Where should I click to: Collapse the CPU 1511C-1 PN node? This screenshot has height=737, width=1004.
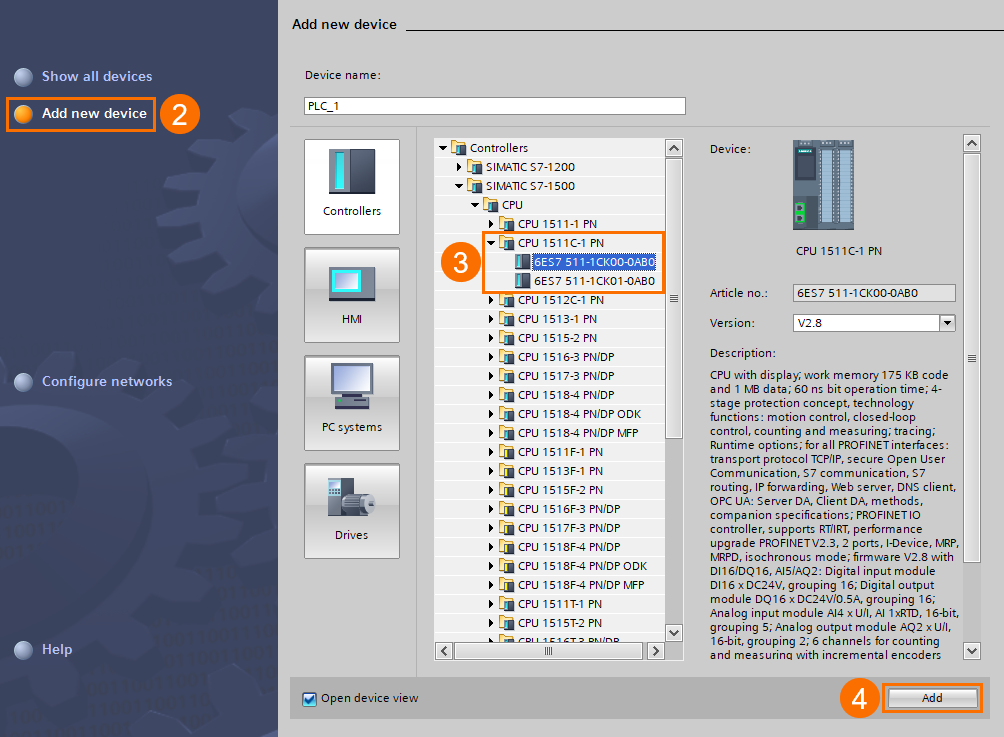[491, 243]
